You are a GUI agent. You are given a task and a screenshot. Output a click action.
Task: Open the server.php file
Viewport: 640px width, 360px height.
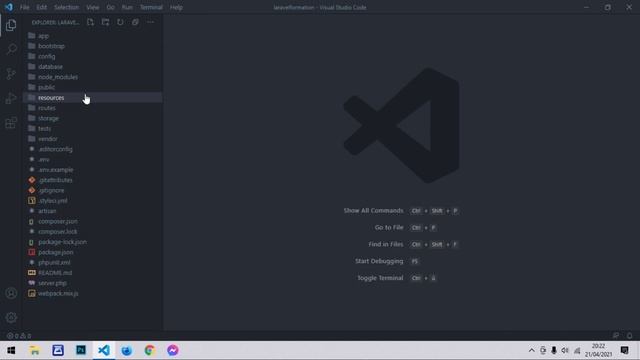click(x=93, y=283)
